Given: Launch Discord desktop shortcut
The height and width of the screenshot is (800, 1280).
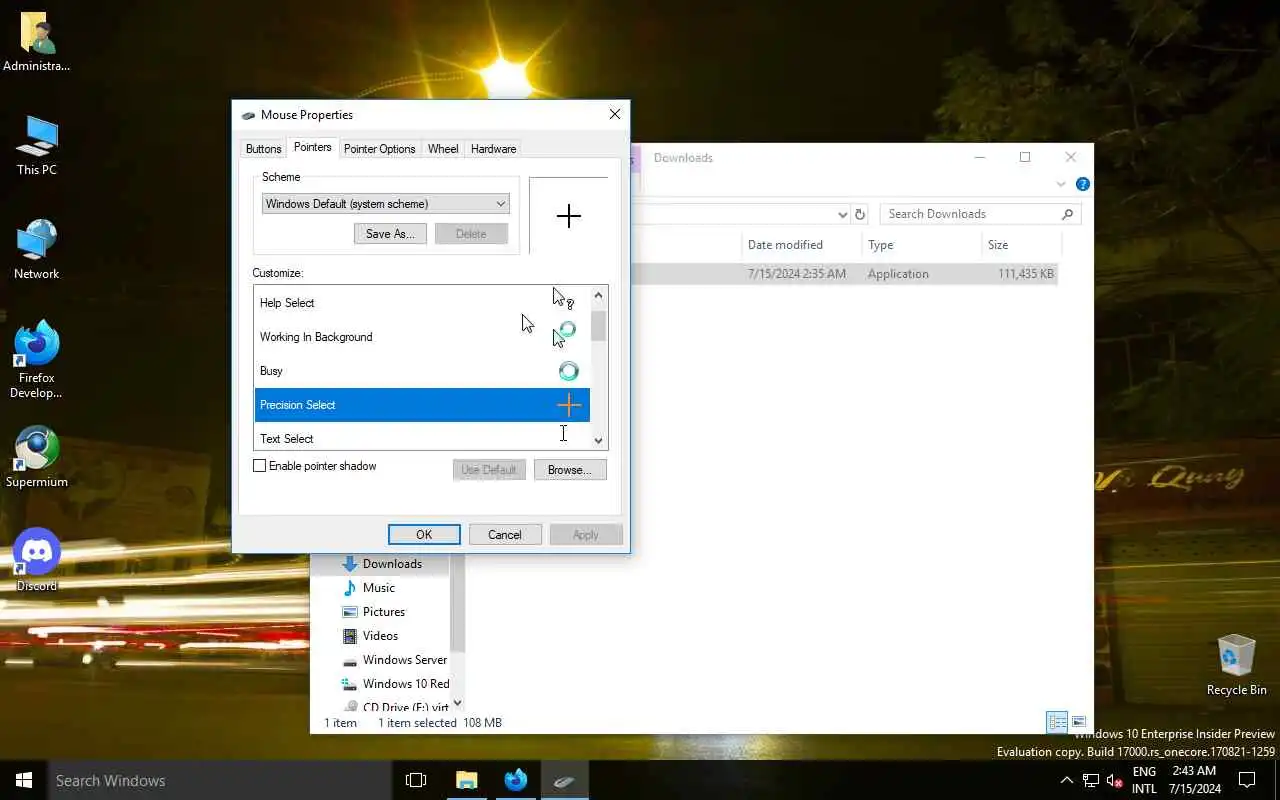Looking at the screenshot, I should click(37, 560).
